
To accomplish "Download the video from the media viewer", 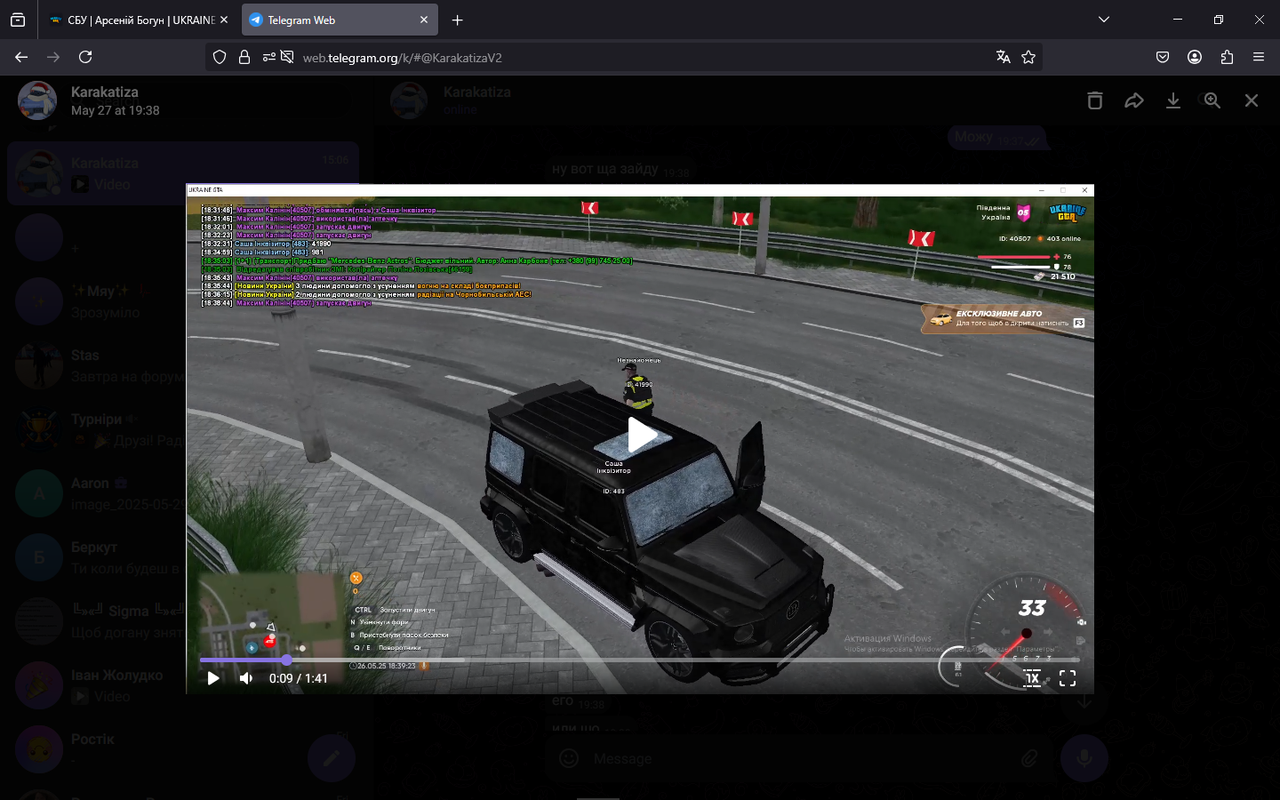I will click(1173, 100).
